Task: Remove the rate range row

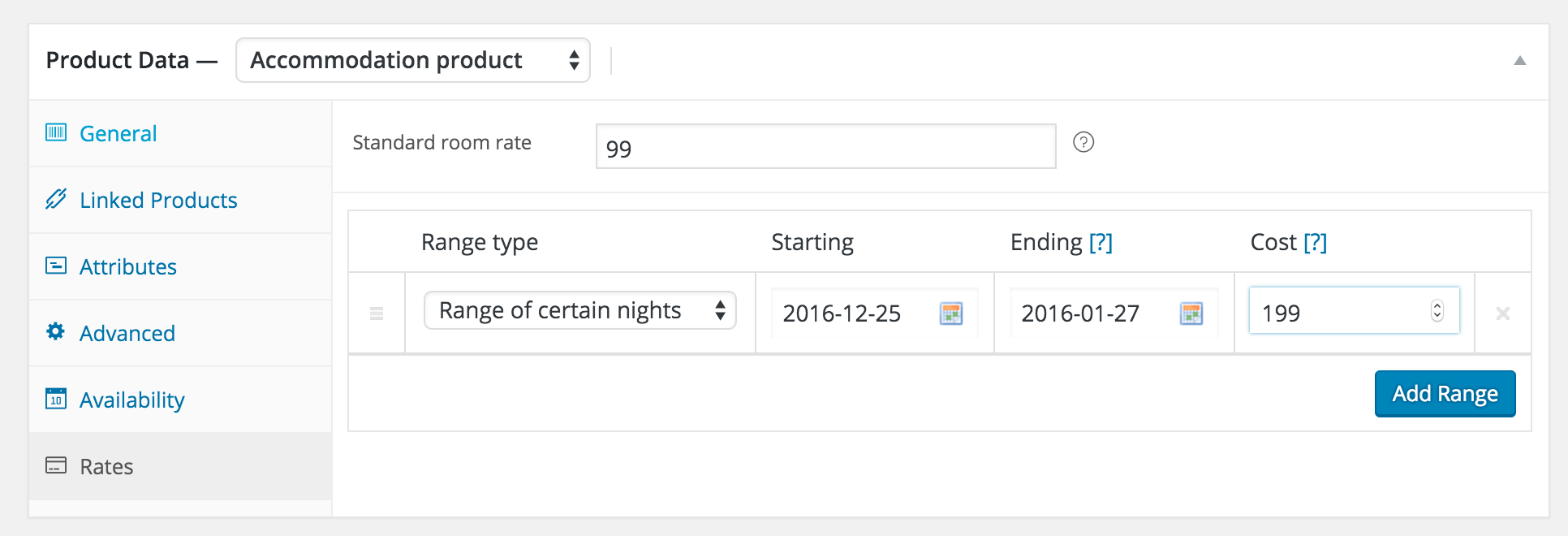Action: point(1502,313)
